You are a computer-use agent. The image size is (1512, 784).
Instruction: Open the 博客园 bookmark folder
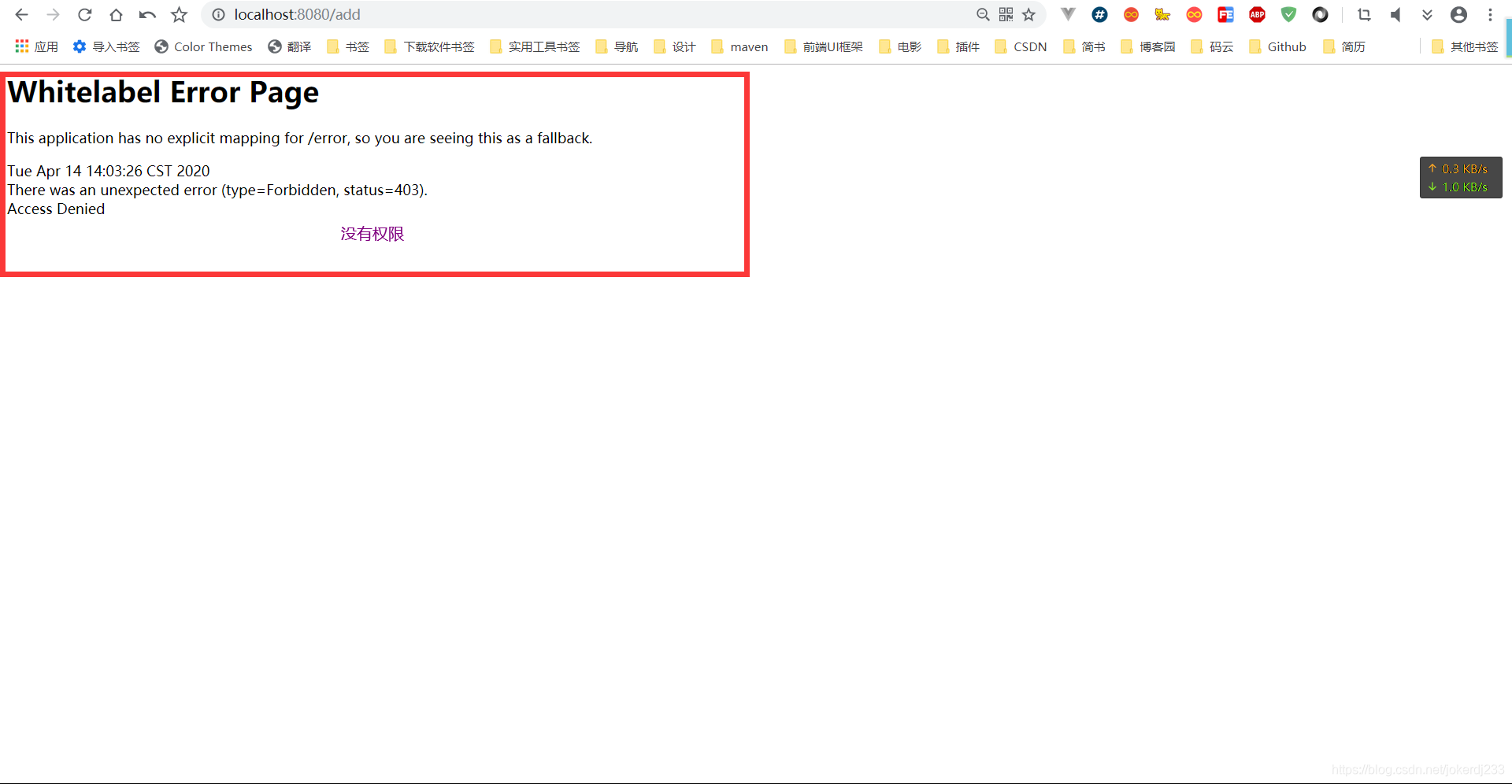coord(1148,46)
